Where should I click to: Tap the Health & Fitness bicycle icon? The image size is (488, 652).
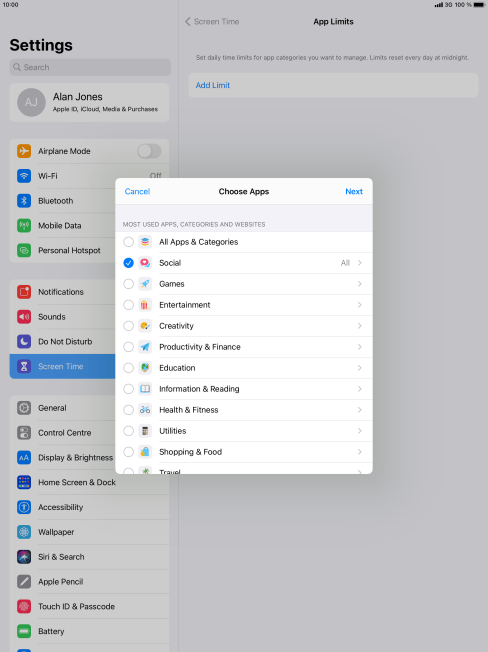[145, 410]
